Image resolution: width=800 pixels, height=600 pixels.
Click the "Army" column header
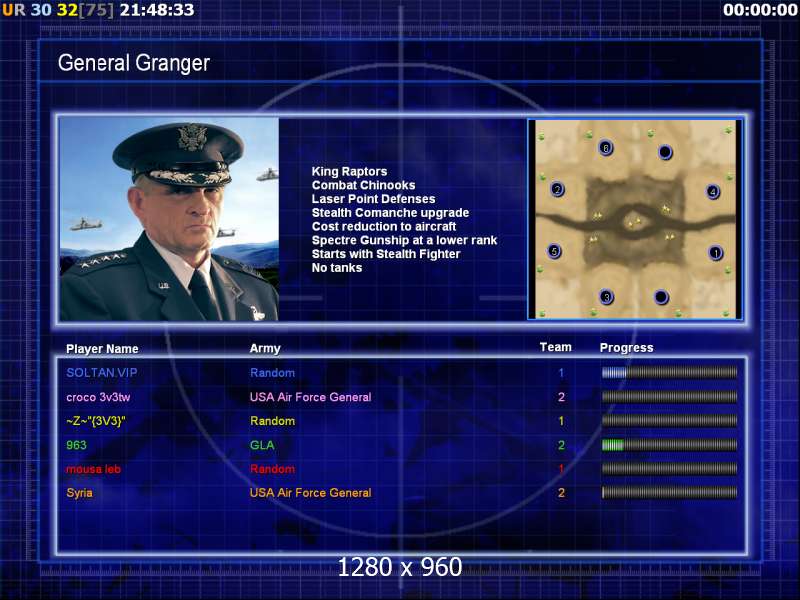[x=265, y=348]
